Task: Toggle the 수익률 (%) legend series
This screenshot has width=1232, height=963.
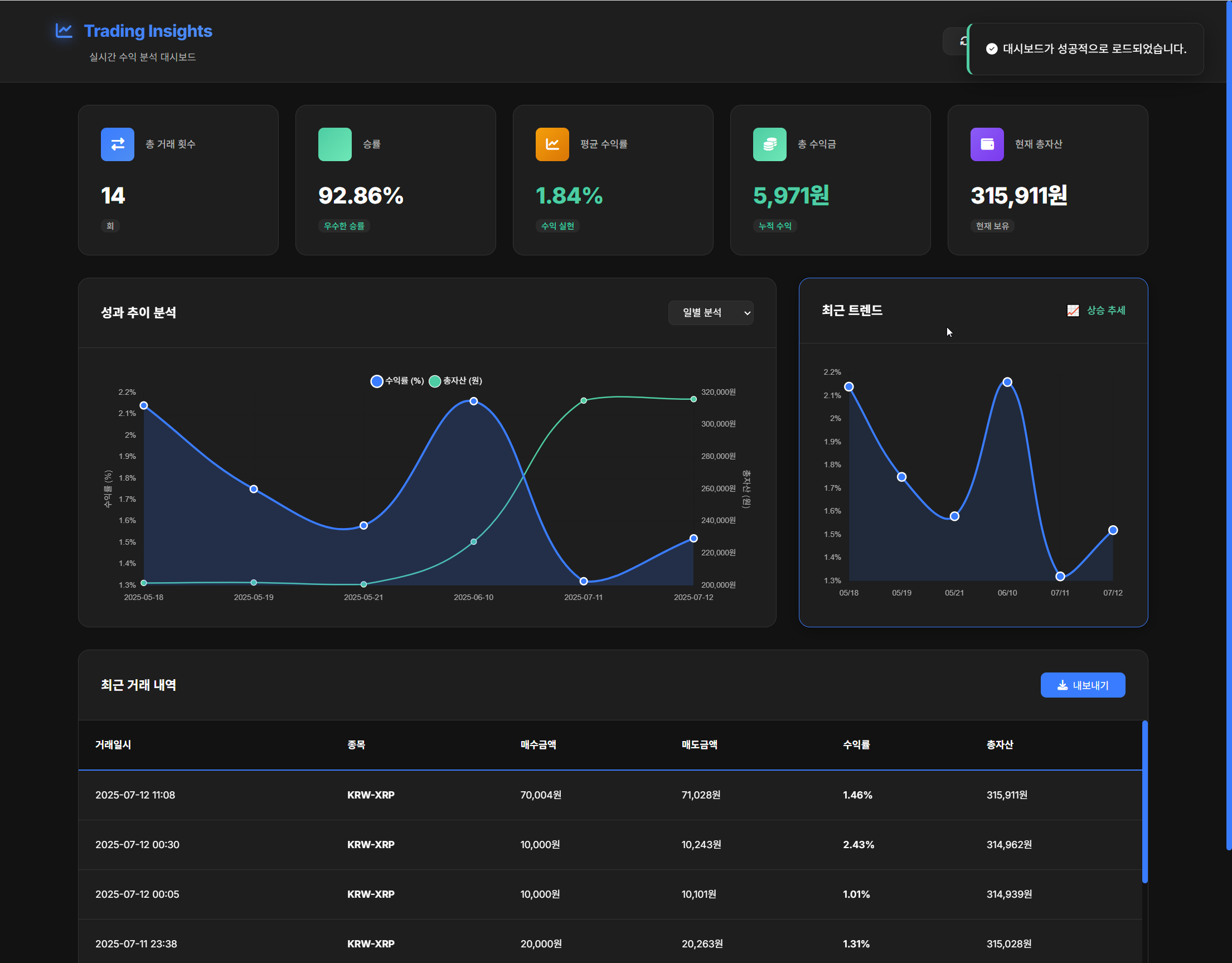Action: (397, 381)
